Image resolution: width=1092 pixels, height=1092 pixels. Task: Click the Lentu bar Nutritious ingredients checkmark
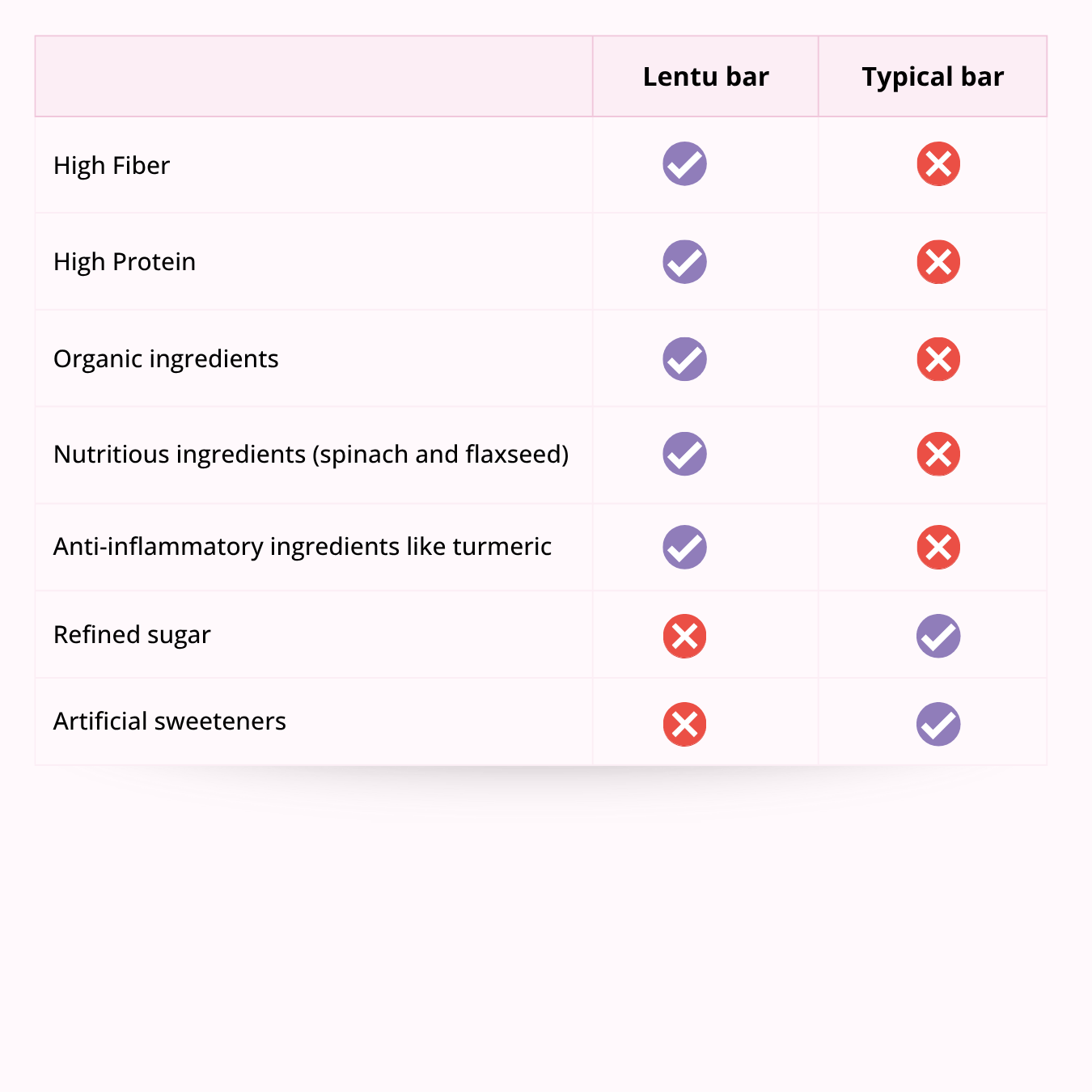[684, 454]
